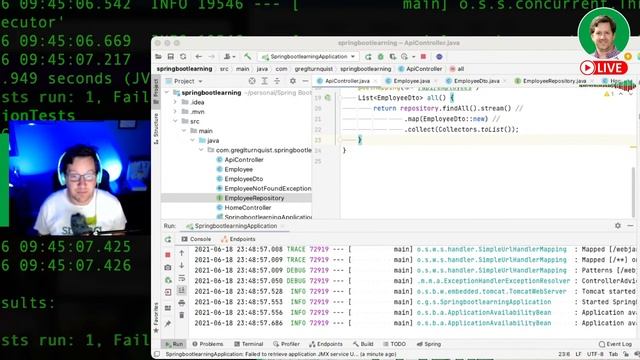The width and height of the screenshot is (640, 360).
Task: Open TODO tool window
Action: pos(394,344)
